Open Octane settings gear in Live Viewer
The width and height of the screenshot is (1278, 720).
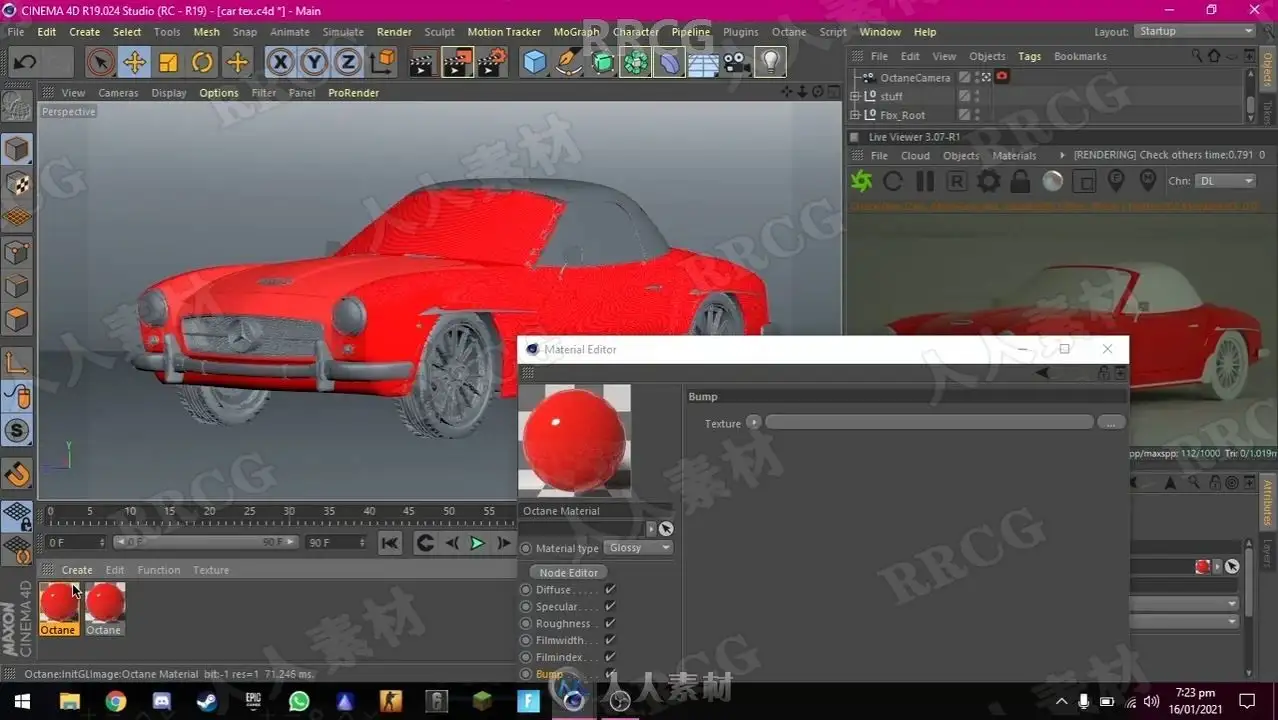click(988, 181)
